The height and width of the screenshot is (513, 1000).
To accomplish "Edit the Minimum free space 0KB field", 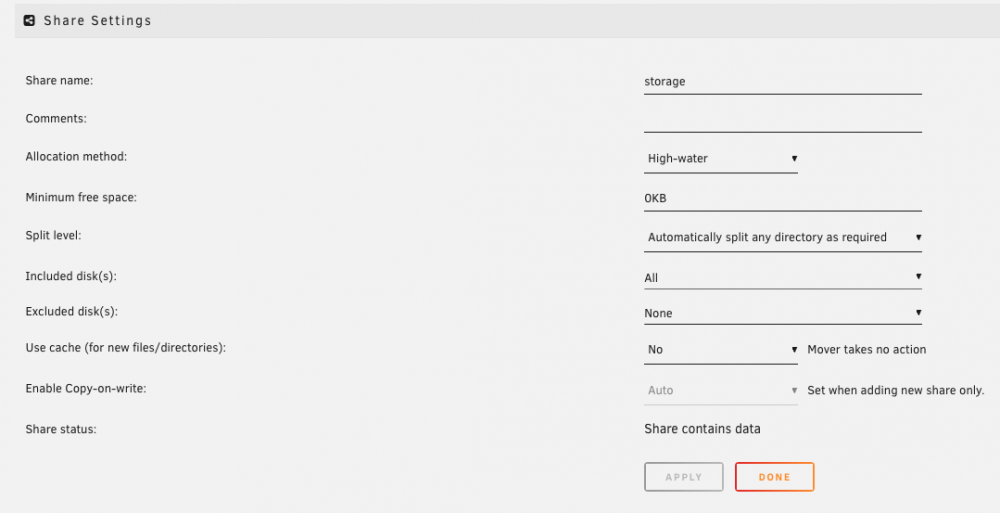I will [783, 198].
